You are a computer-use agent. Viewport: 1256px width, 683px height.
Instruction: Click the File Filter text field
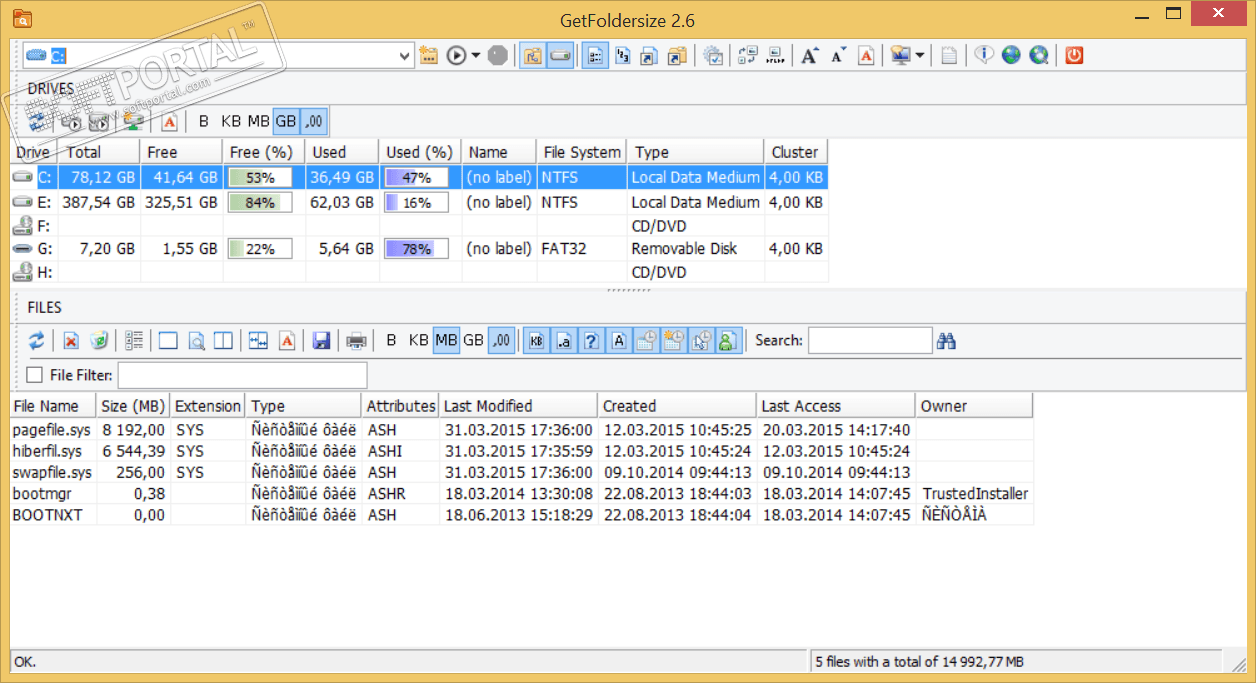[x=243, y=375]
